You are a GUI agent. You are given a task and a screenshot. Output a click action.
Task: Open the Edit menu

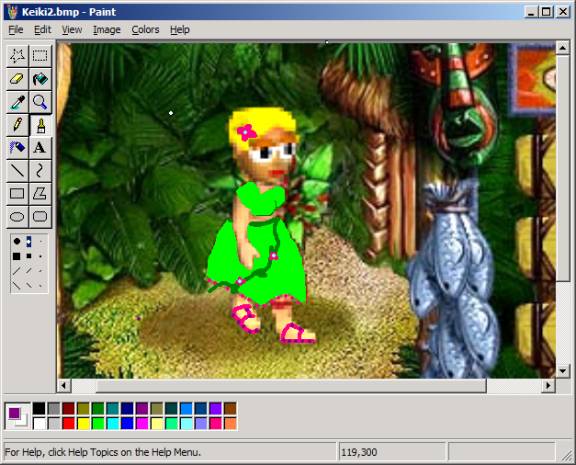point(43,30)
